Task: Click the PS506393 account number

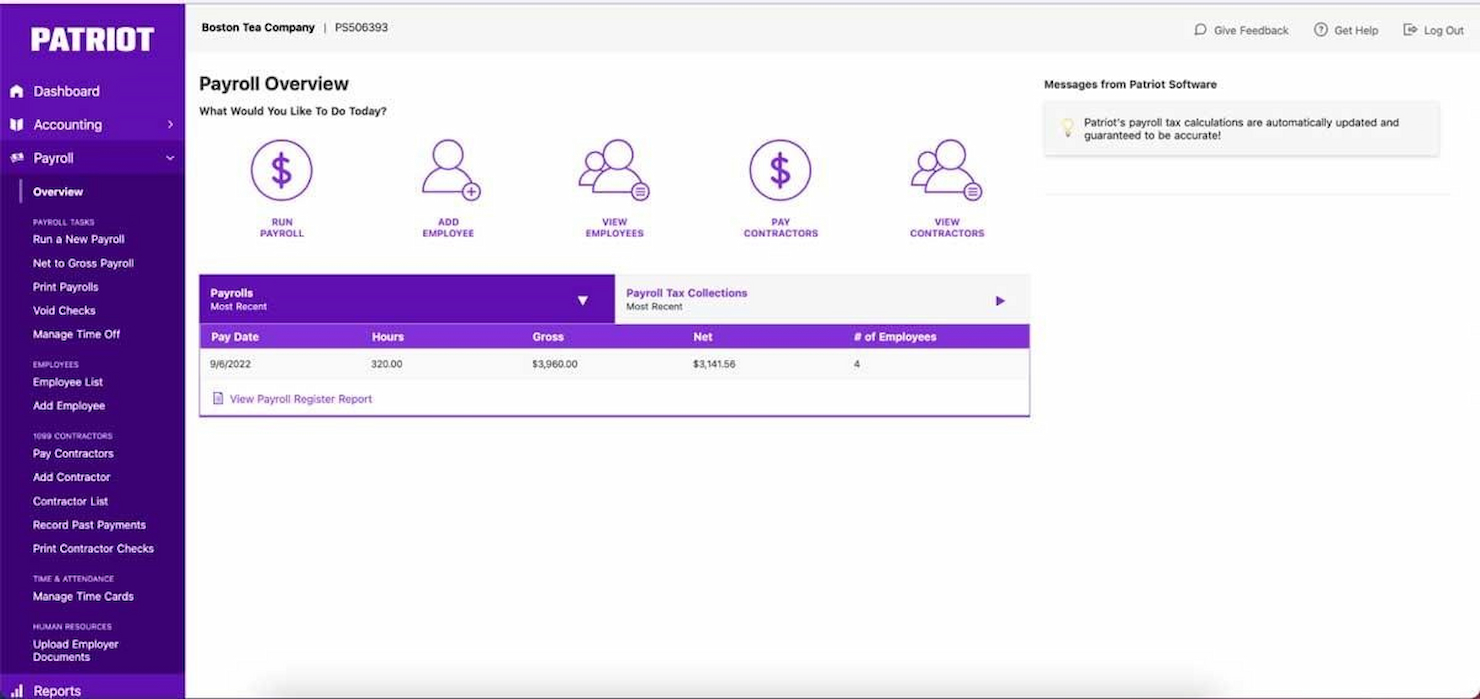Action: click(x=361, y=28)
